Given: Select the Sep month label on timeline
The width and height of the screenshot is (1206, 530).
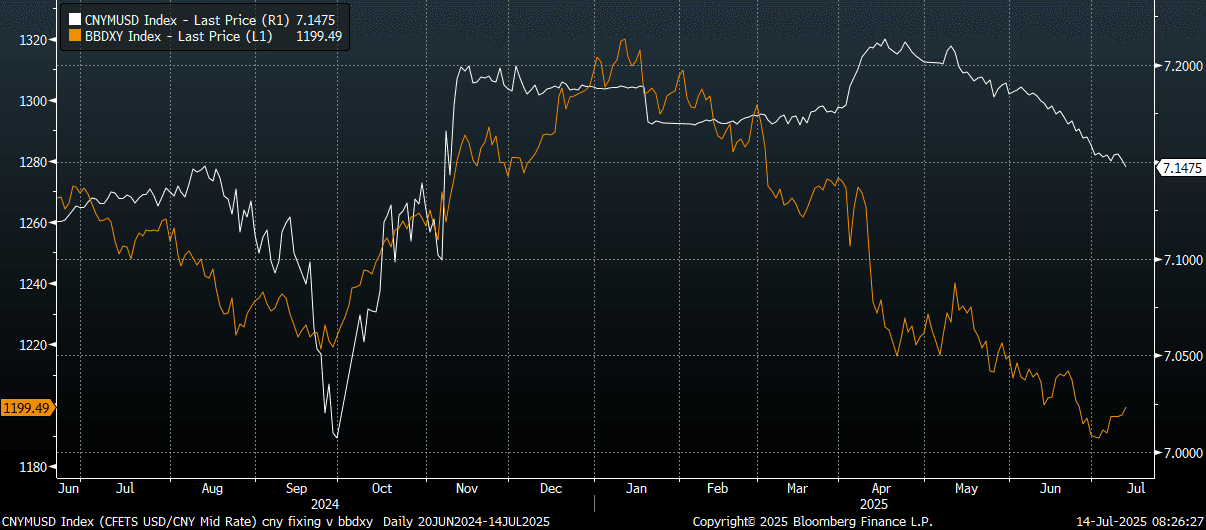Looking at the screenshot, I should click(297, 488).
